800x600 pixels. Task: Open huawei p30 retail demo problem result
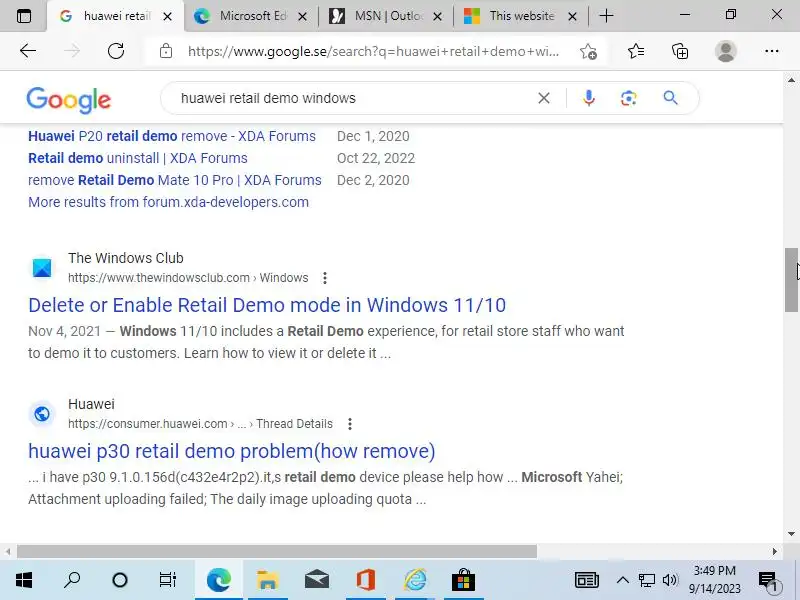click(x=232, y=451)
